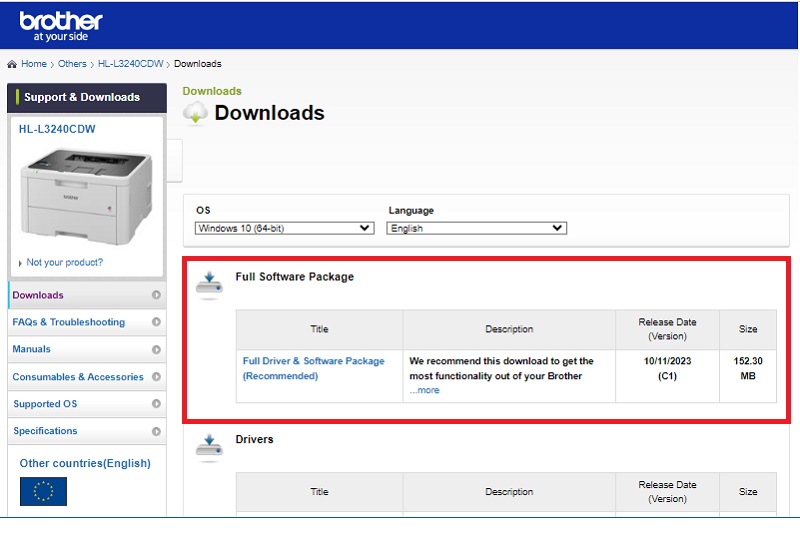Click arrow icon next to Manuals
800x552 pixels.
click(x=156, y=350)
